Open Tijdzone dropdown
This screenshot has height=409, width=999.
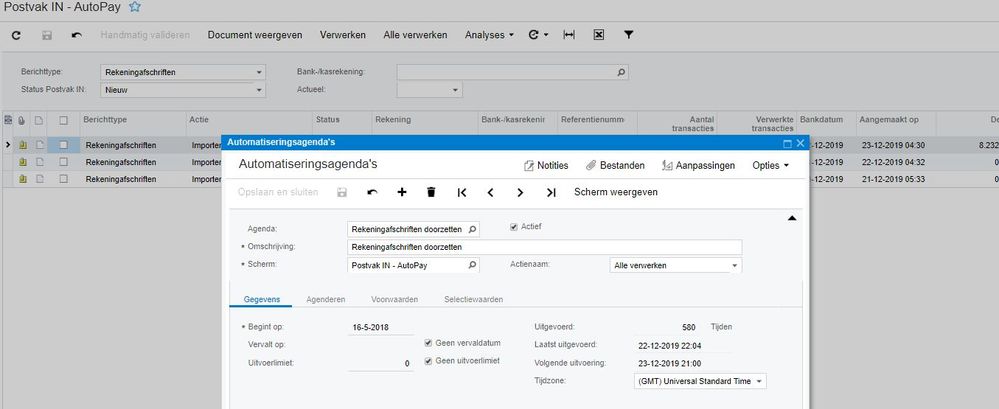759,382
